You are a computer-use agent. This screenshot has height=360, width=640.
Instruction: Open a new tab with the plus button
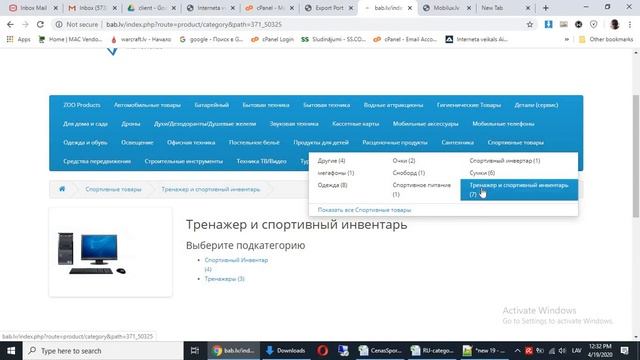(545, 8)
